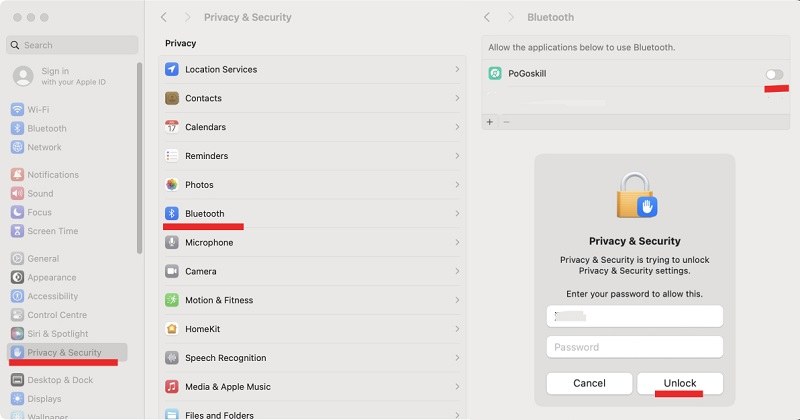Click the sidebar Search field

pyautogui.click(x=72, y=45)
